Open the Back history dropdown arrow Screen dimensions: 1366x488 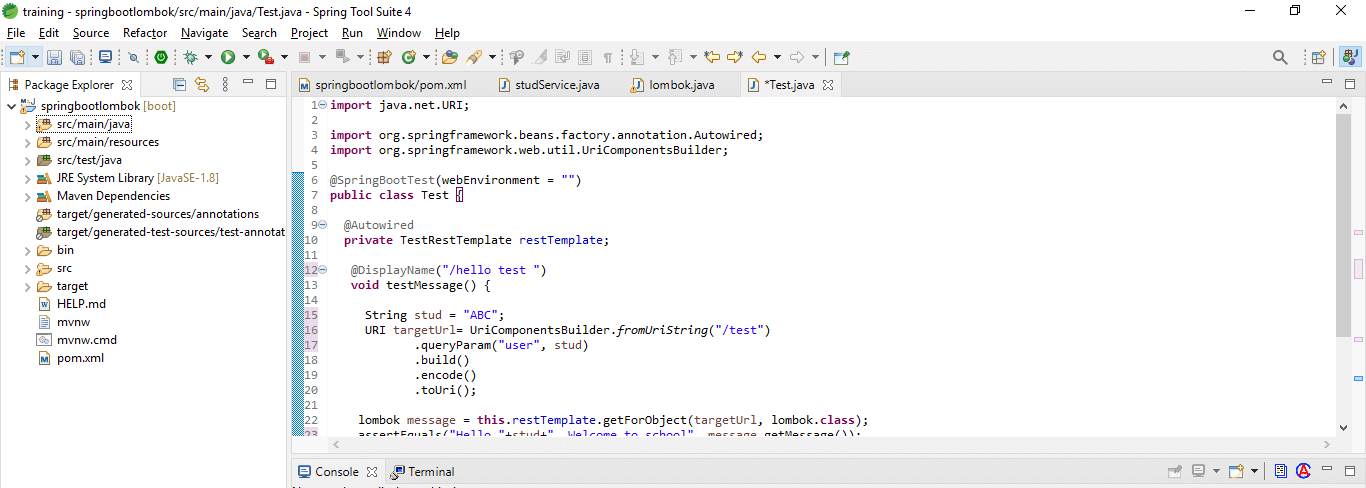[776, 58]
